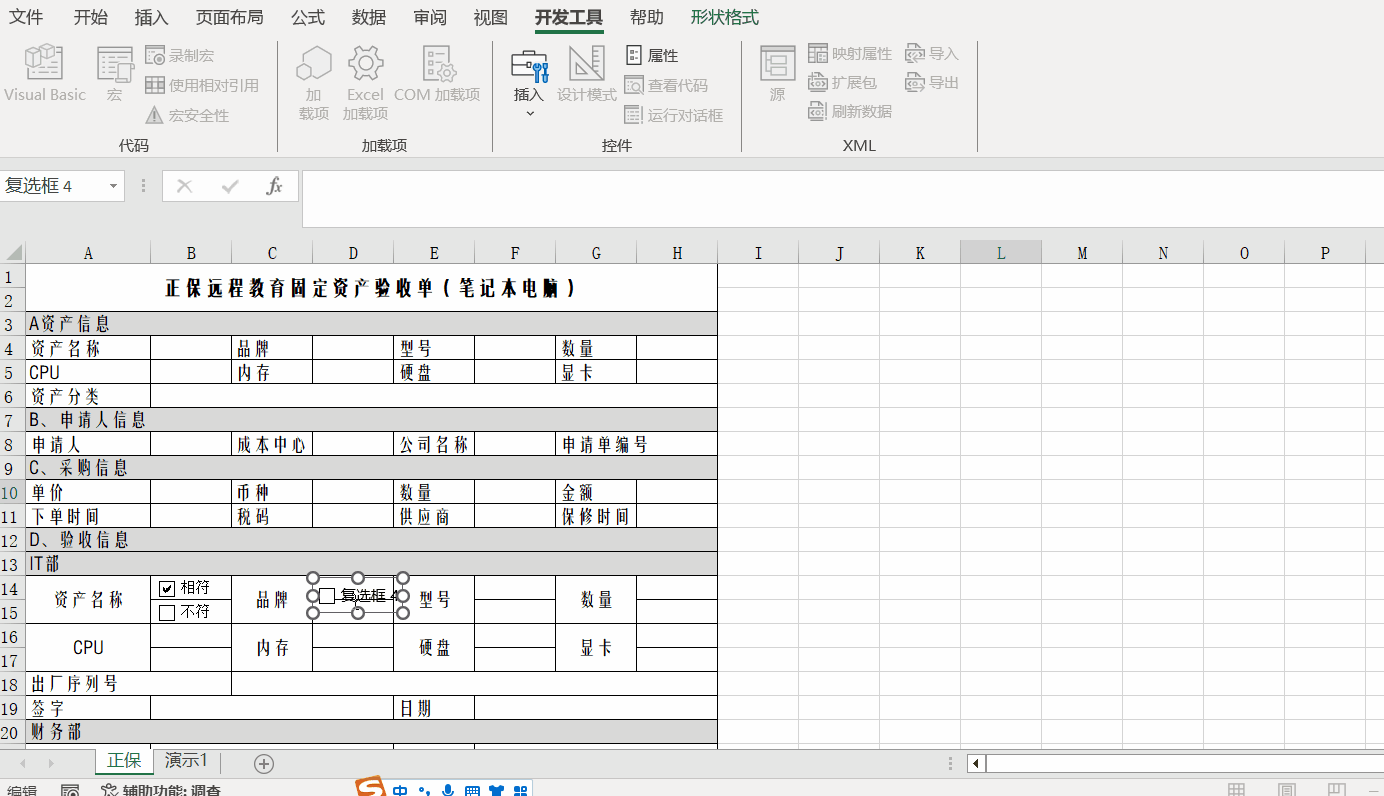Viewport: 1384px width, 796px height.
Task: Check the 不符 checkbox
Action: (x=167, y=612)
